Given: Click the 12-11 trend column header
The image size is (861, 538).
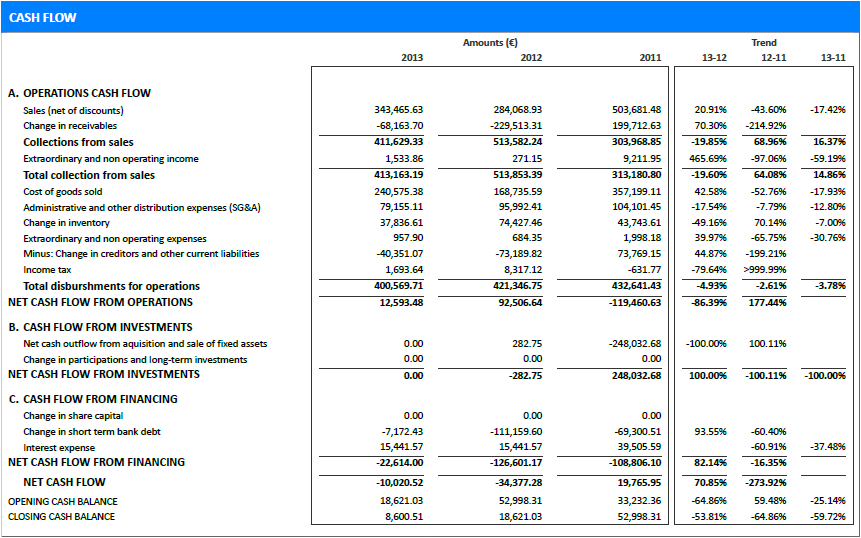Looking at the screenshot, I should (x=773, y=58).
